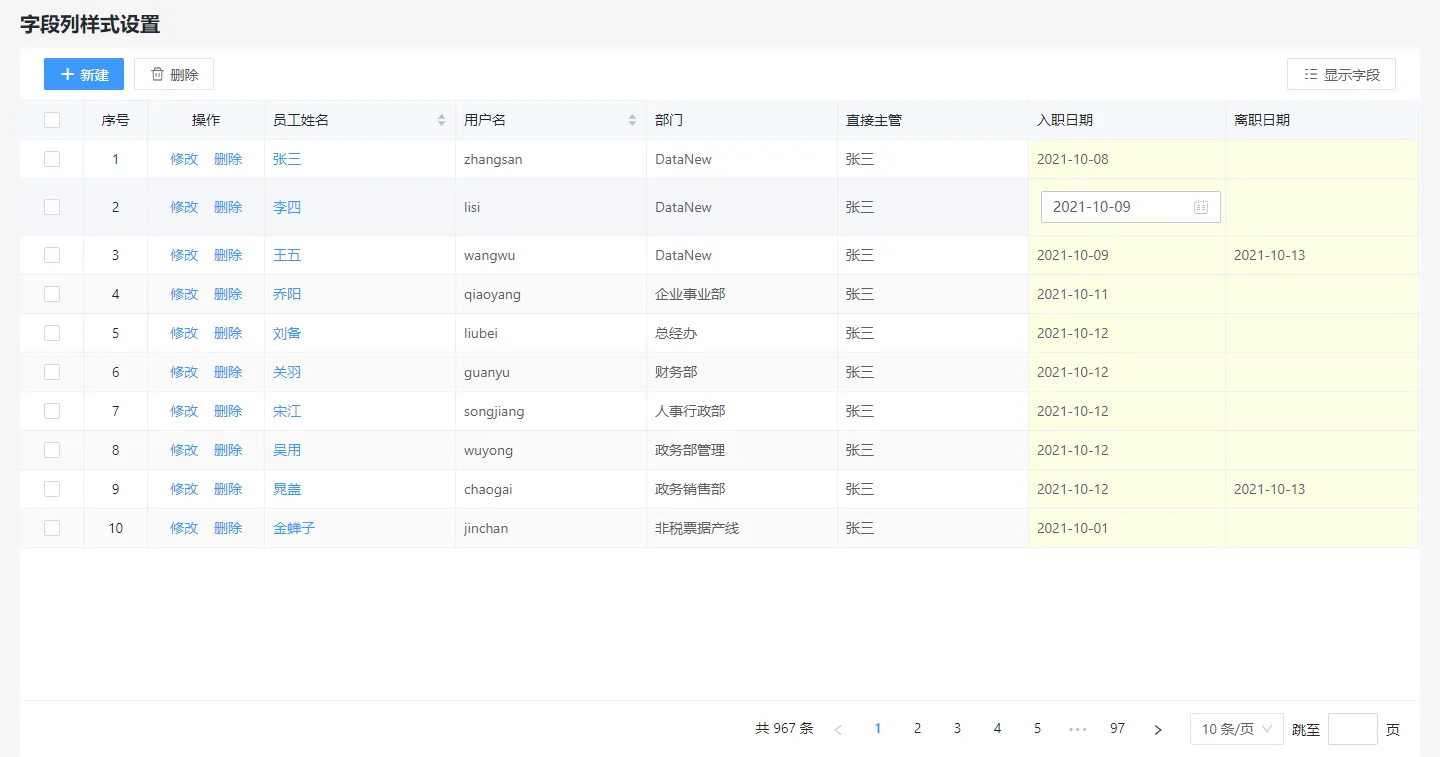This screenshot has height=757, width=1440.
Task: Go to page 2 in pagination
Action: click(917, 729)
